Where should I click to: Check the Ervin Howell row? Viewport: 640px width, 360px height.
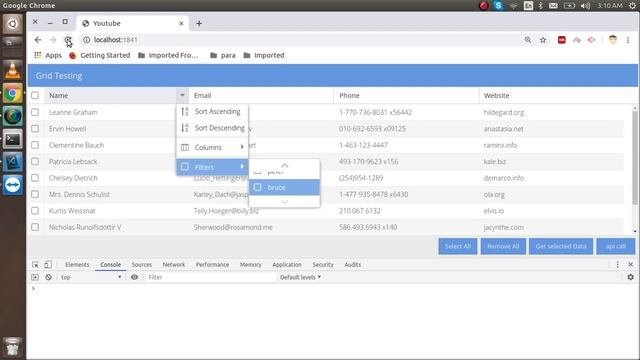35,129
